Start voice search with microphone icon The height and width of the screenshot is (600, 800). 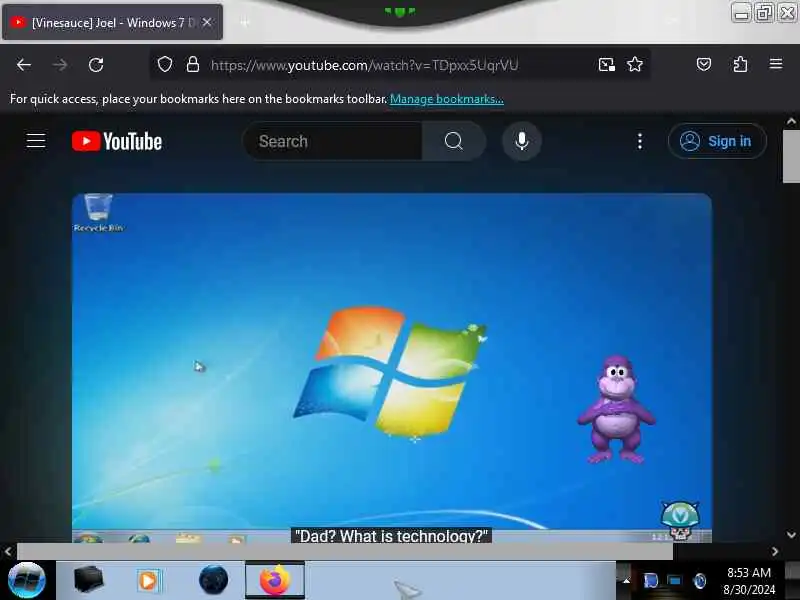521,141
